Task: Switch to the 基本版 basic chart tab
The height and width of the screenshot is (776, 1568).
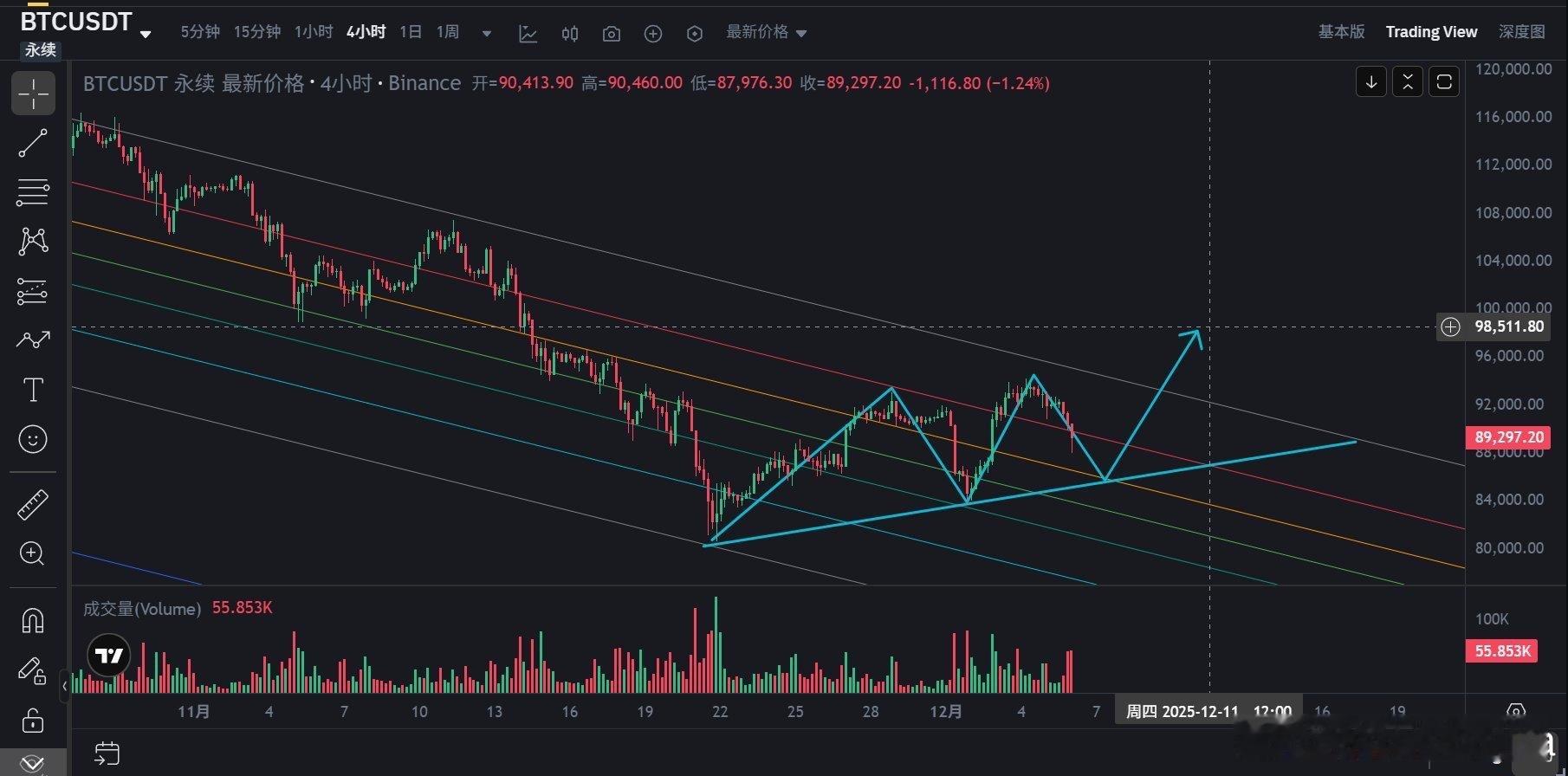Action: pyautogui.click(x=1341, y=32)
